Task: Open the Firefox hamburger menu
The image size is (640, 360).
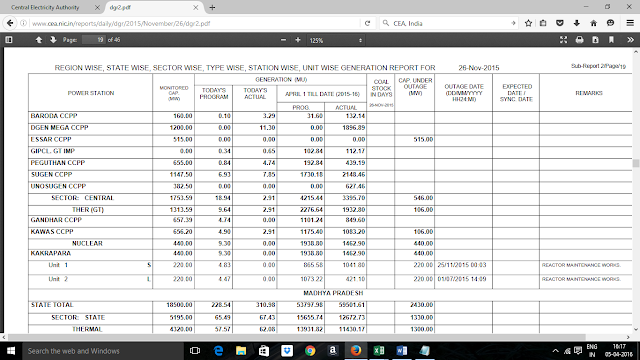Action: (630, 23)
